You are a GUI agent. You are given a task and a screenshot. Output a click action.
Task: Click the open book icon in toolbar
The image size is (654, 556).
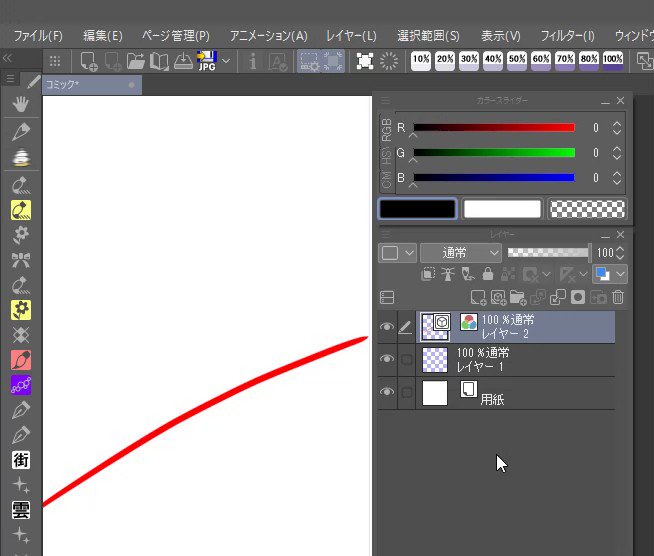(x=159, y=61)
